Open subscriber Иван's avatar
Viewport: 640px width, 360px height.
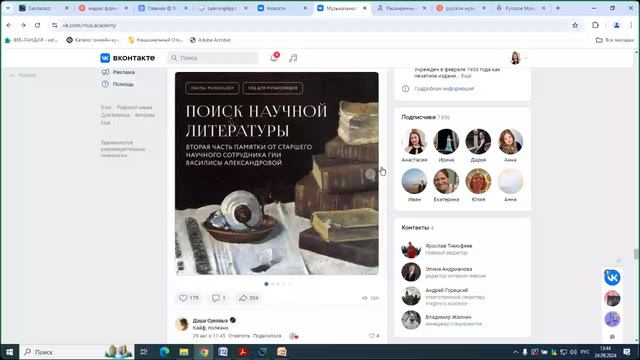(x=414, y=181)
